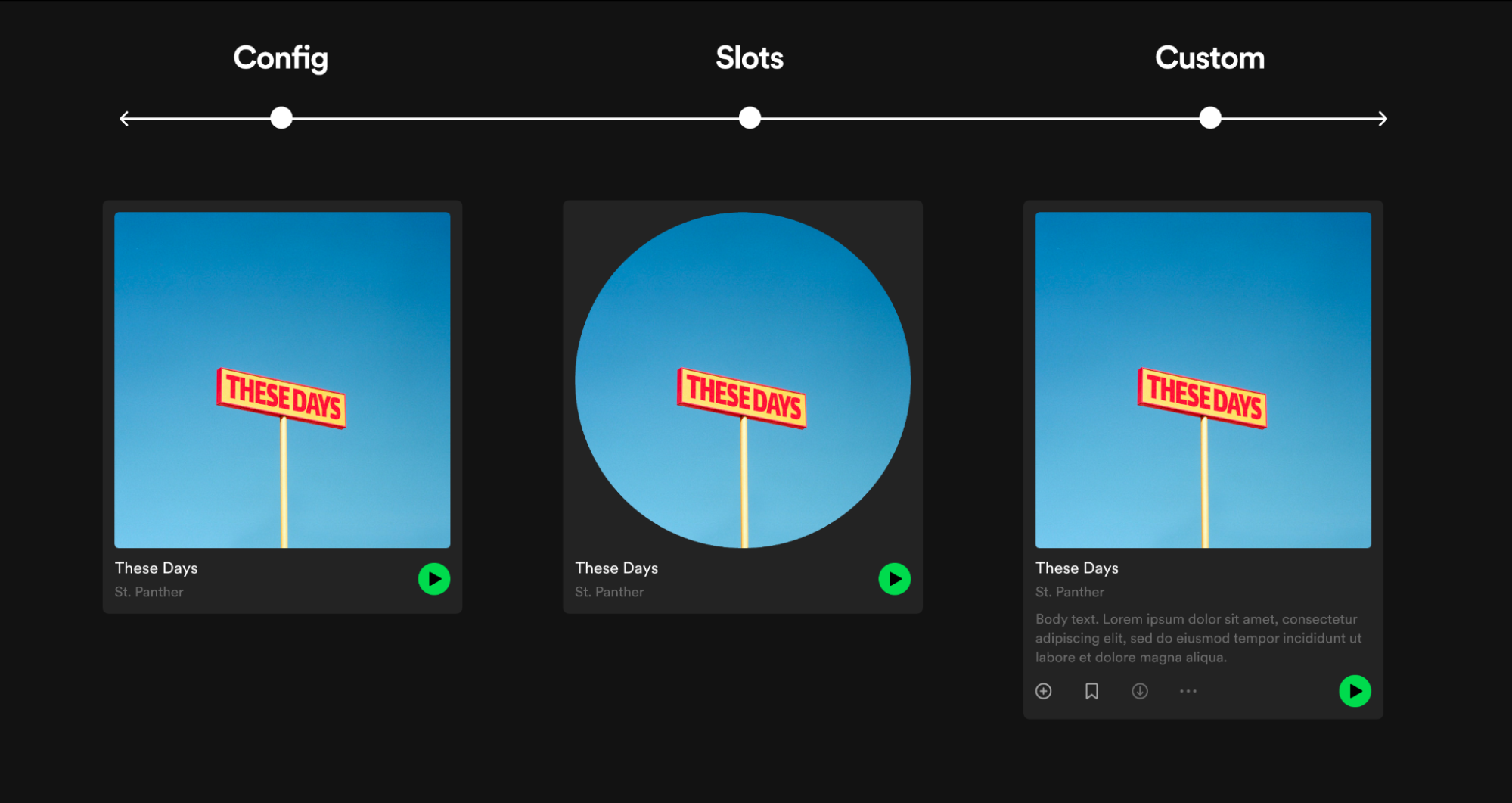This screenshot has height=803, width=1512.
Task: Click the Slots heading
Action: 750,58
